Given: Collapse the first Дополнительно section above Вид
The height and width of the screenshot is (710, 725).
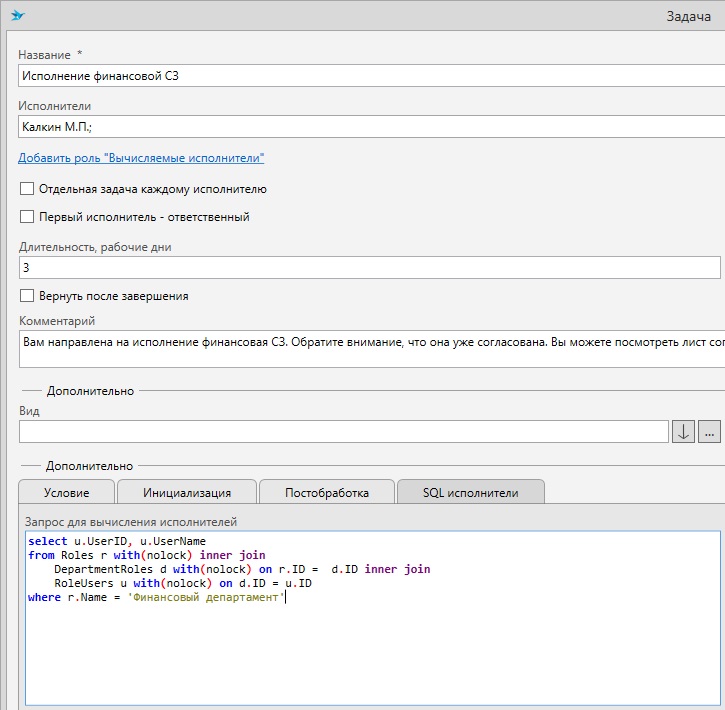Looking at the screenshot, I should (x=90, y=391).
